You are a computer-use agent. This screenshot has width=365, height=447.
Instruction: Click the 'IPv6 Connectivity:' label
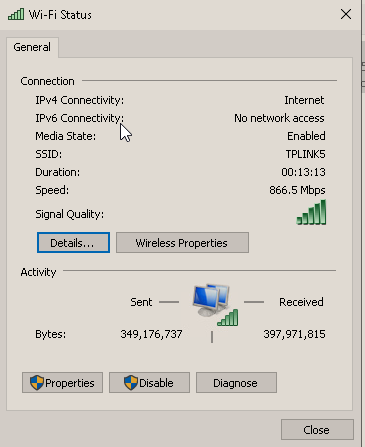click(79, 118)
